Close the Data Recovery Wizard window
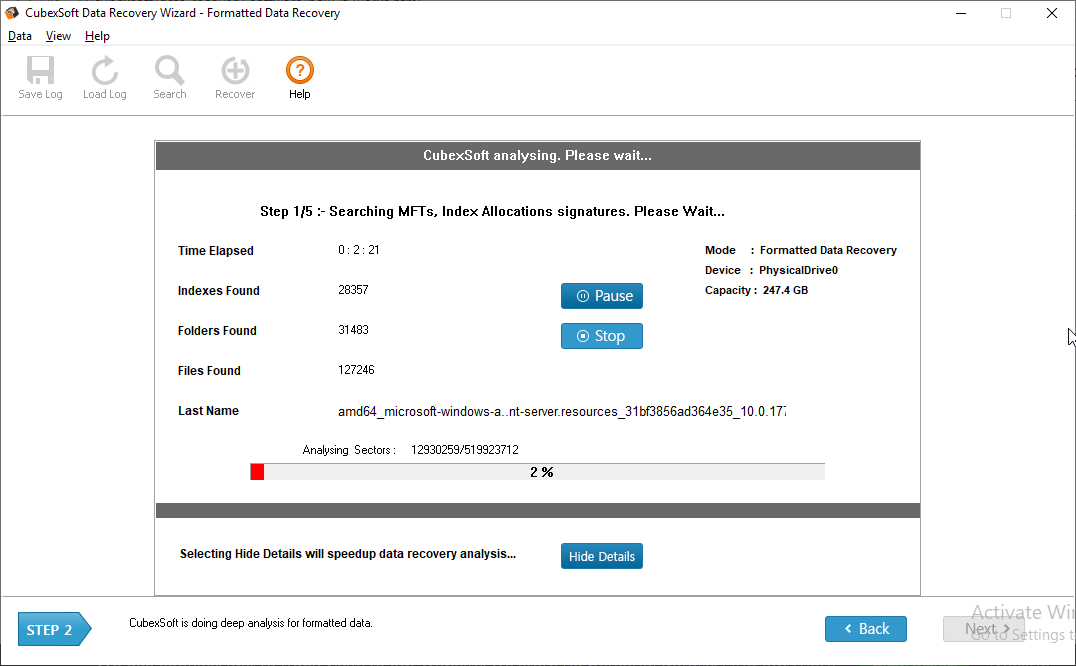Image resolution: width=1076 pixels, height=666 pixels. 1052,13
